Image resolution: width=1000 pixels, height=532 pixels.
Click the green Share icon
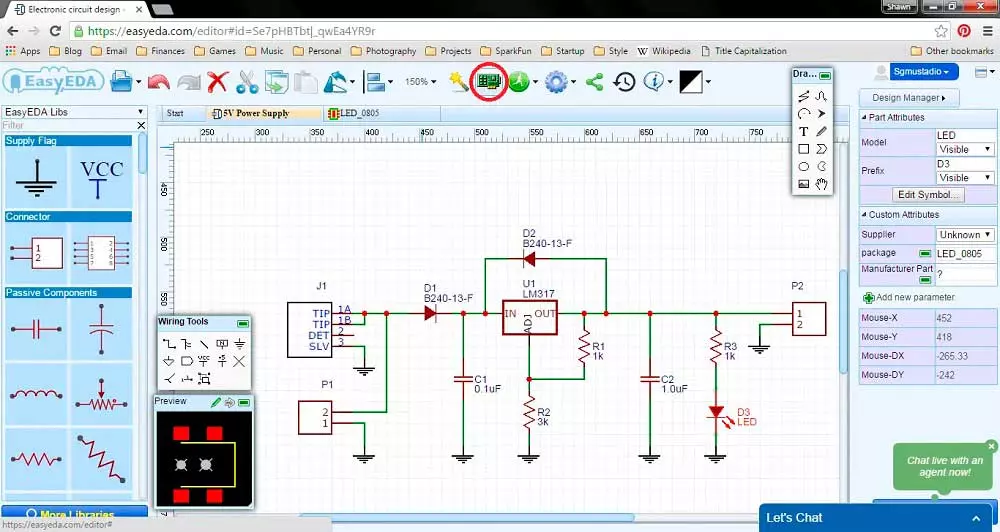click(x=594, y=82)
